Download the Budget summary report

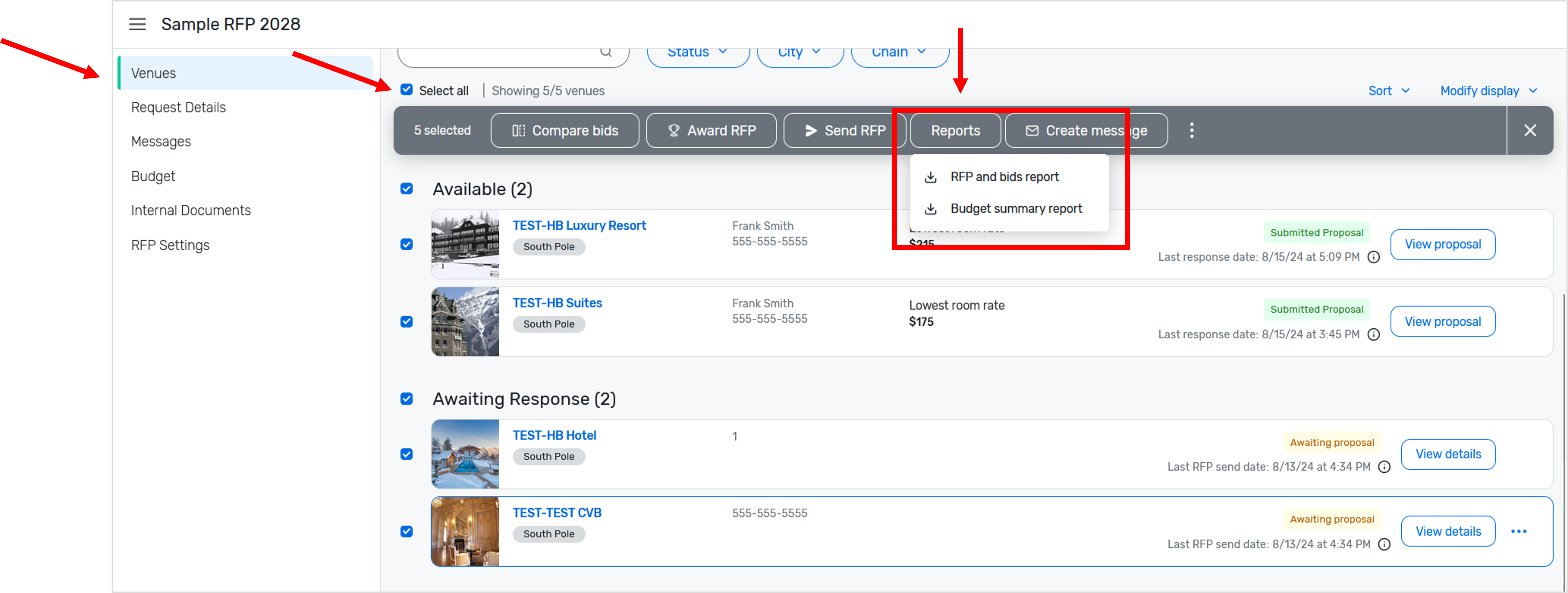[1016, 209]
